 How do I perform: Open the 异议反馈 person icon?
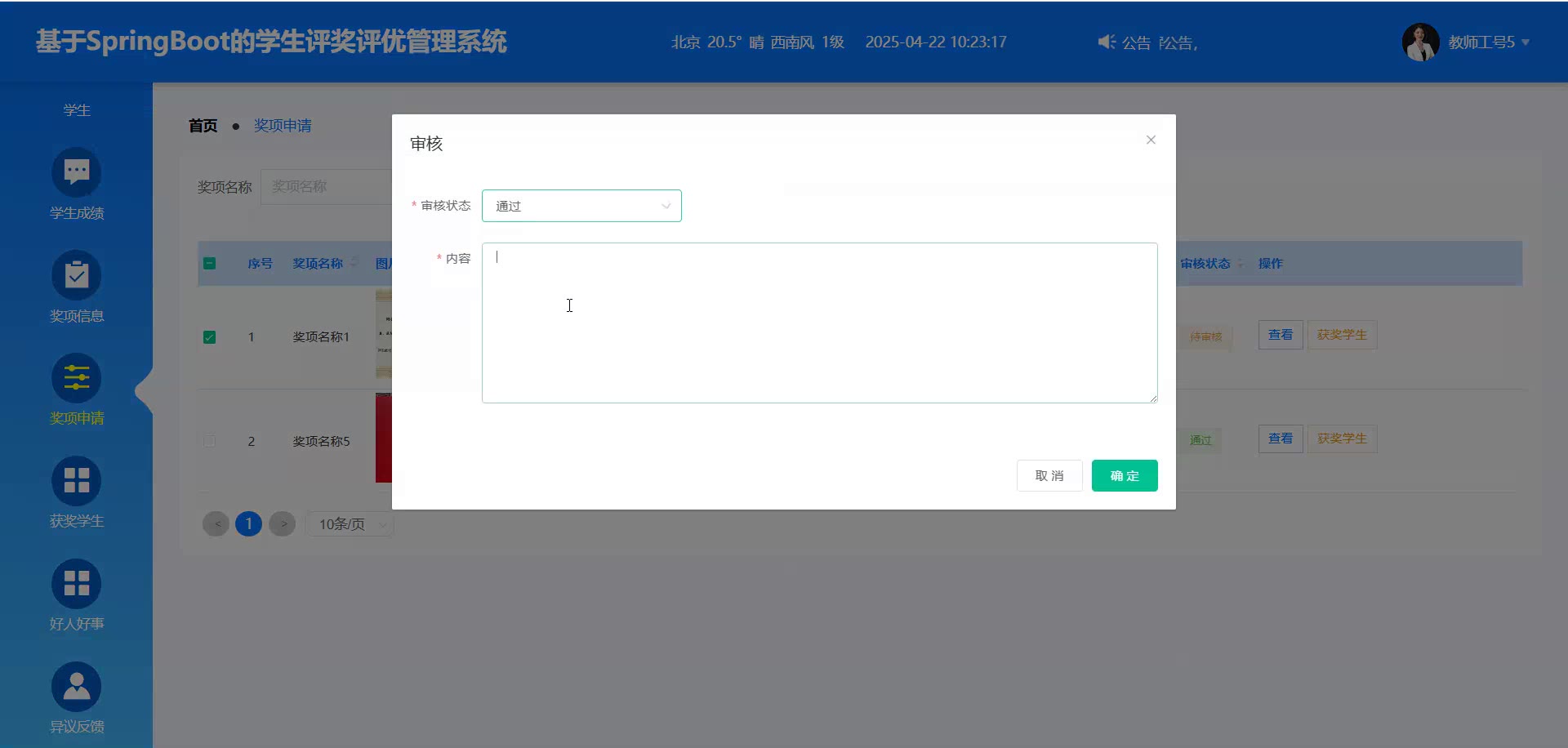click(77, 687)
